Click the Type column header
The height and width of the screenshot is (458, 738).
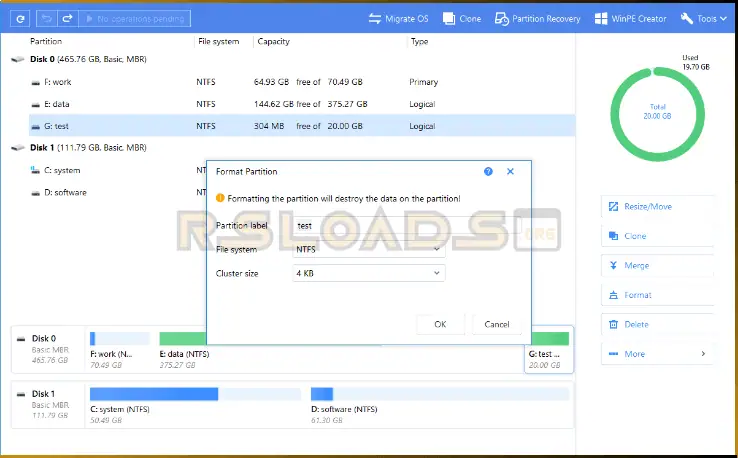419,41
